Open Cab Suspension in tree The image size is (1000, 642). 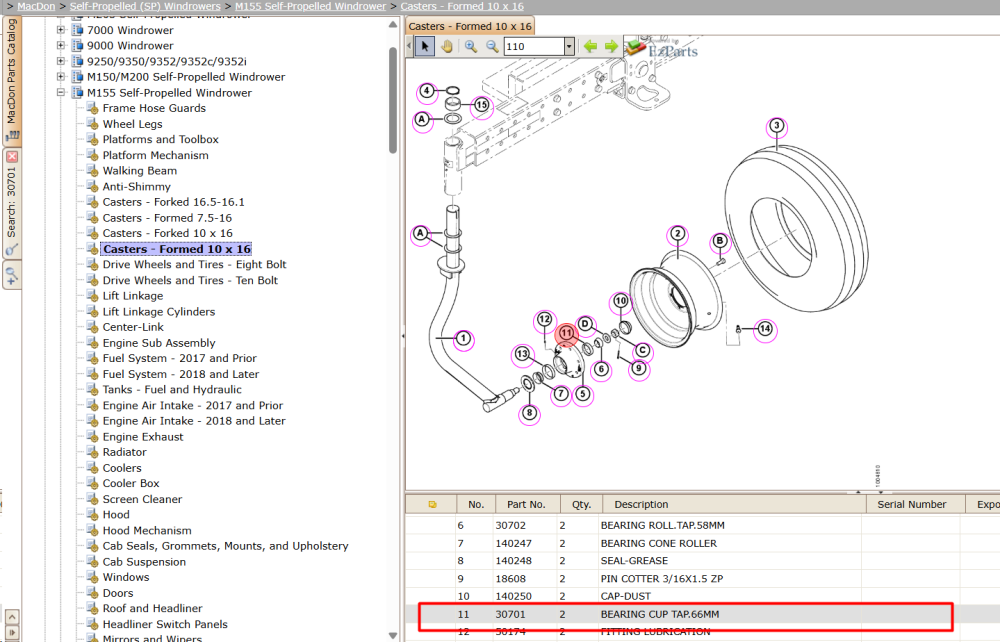click(144, 562)
